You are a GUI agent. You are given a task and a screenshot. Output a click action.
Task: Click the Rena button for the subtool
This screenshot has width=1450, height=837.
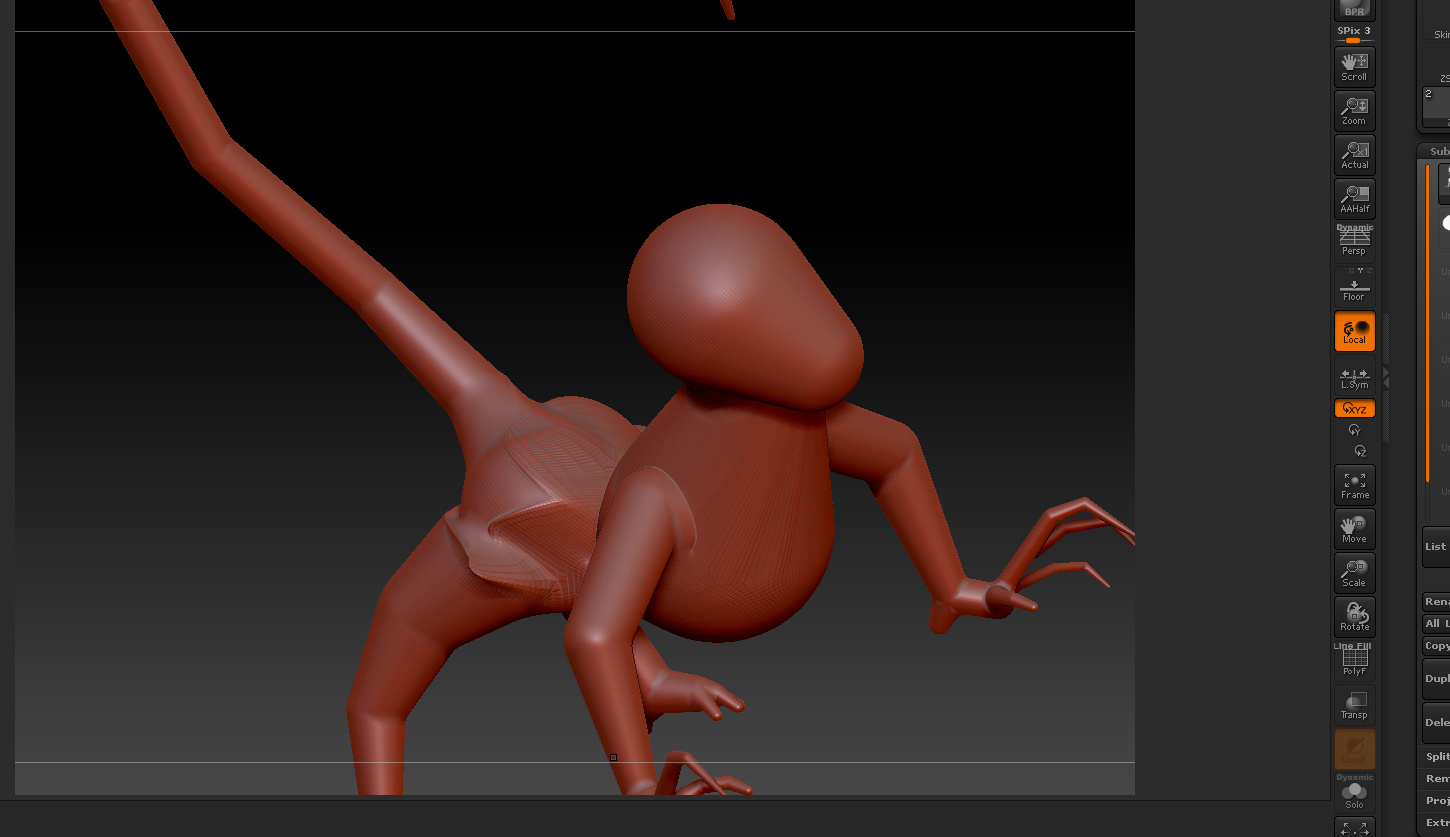coord(1436,602)
